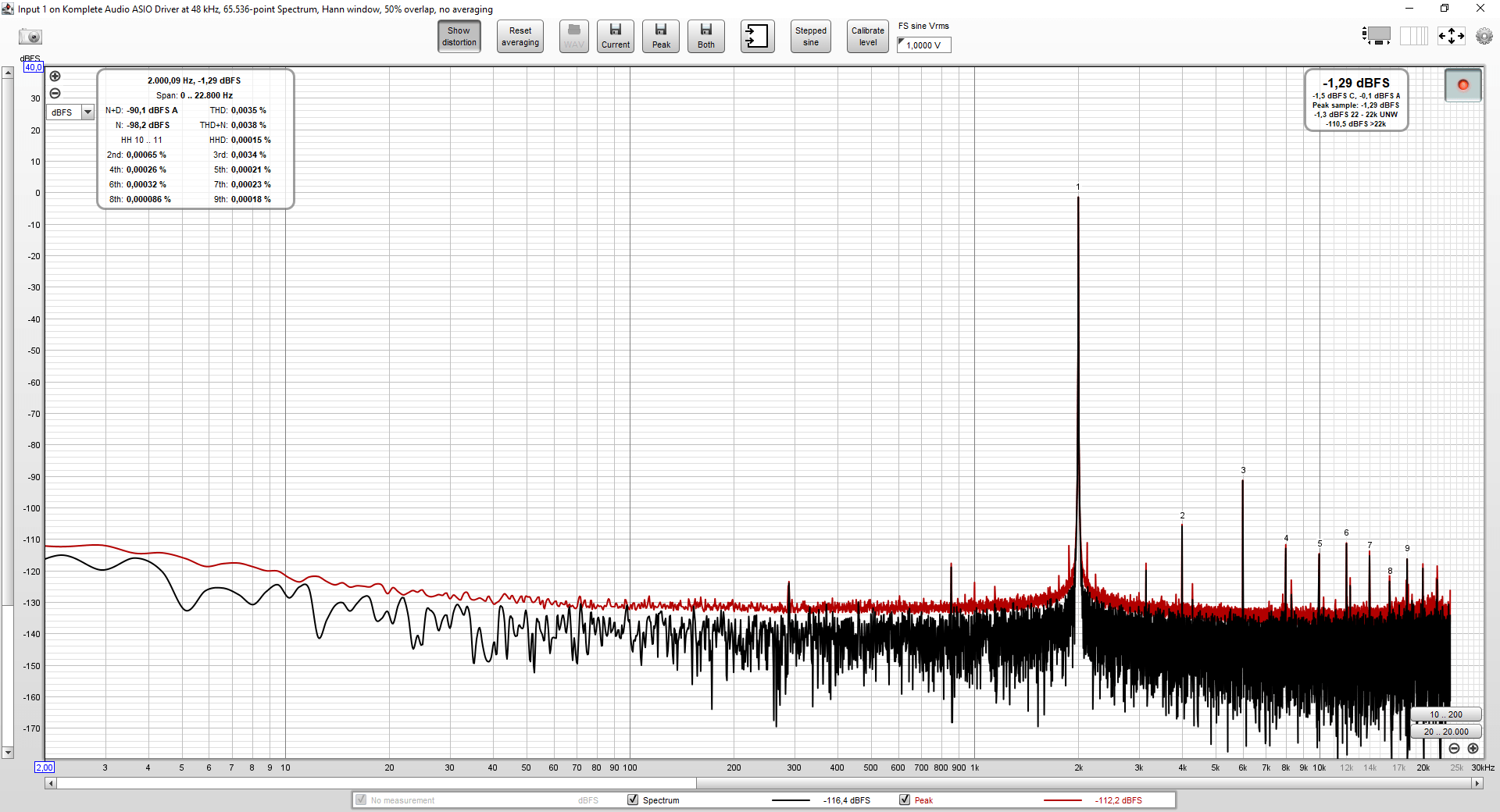Zoom out vertically with top-left minus icon
Image resolution: width=1500 pixels, height=812 pixels.
(x=55, y=94)
